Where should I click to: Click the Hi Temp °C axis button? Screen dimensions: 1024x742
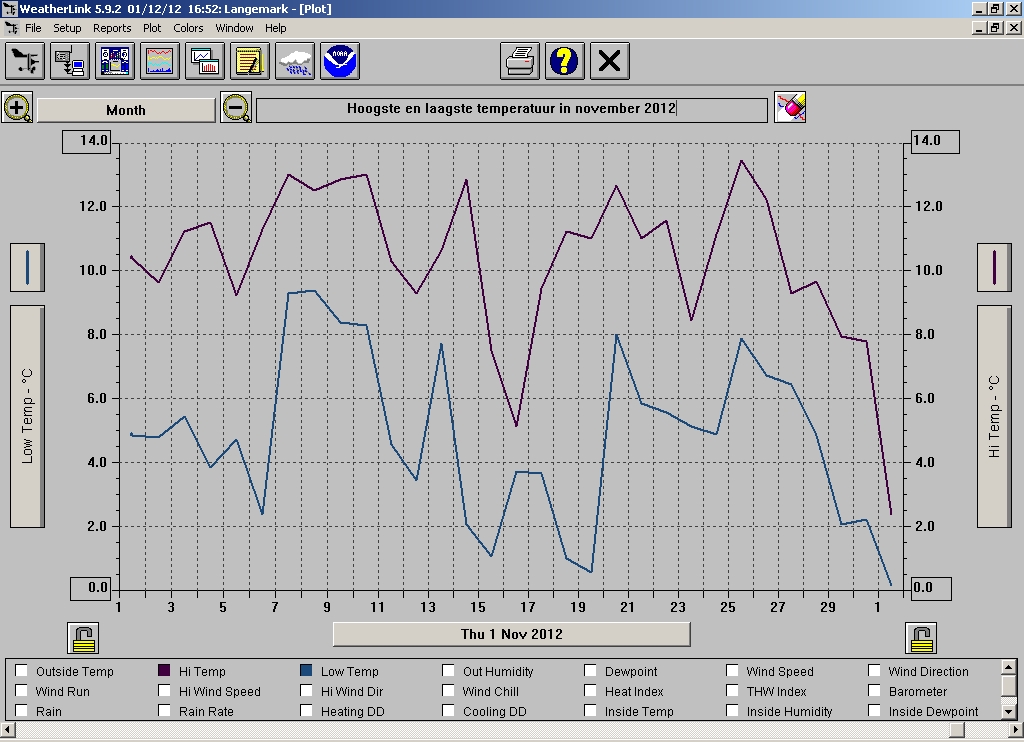pyautogui.click(x=994, y=416)
